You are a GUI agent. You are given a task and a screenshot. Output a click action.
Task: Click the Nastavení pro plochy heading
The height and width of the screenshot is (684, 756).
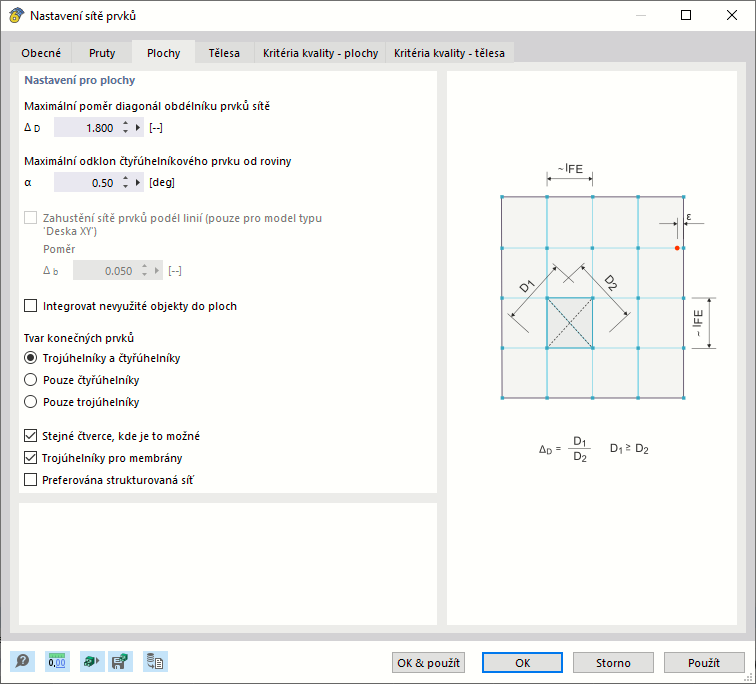pos(80,80)
